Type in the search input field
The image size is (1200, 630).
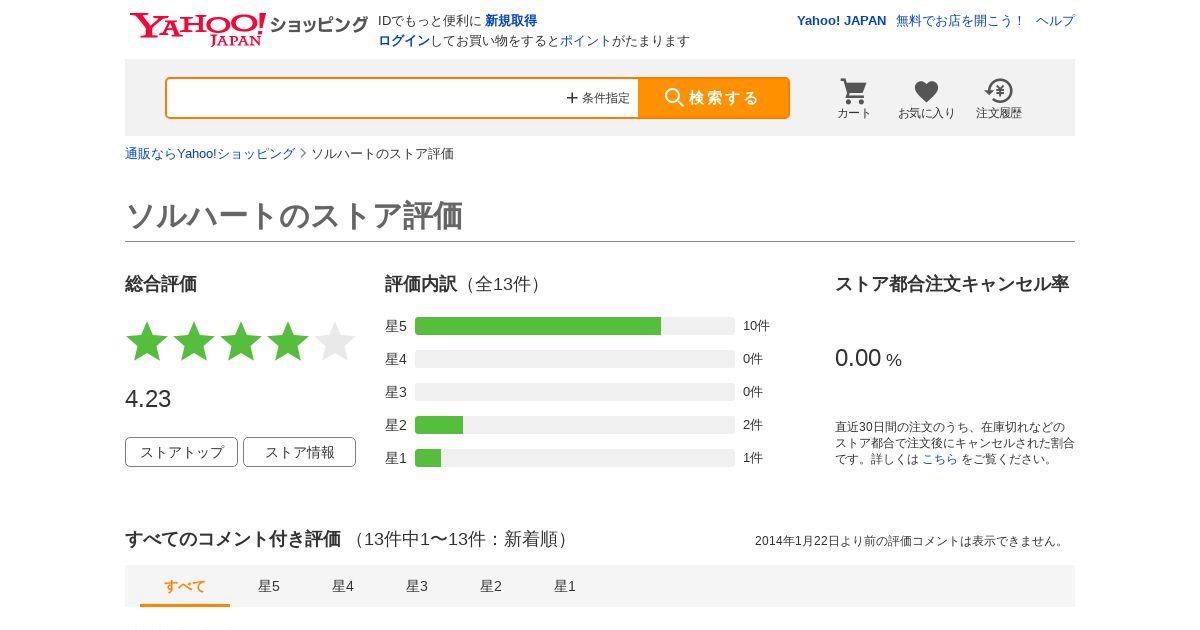coord(365,98)
